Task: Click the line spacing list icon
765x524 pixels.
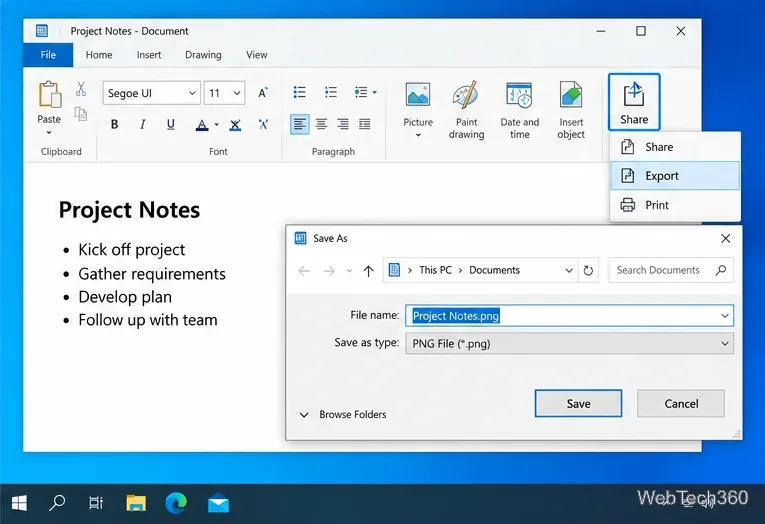Action: (361, 92)
